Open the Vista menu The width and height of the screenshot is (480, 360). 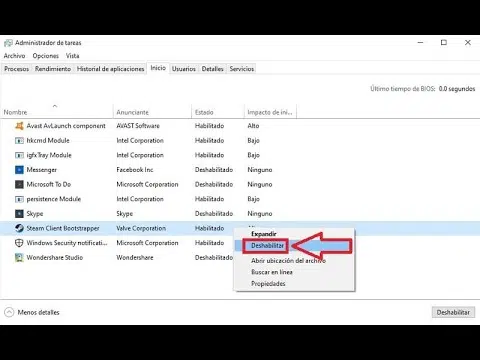point(72,56)
